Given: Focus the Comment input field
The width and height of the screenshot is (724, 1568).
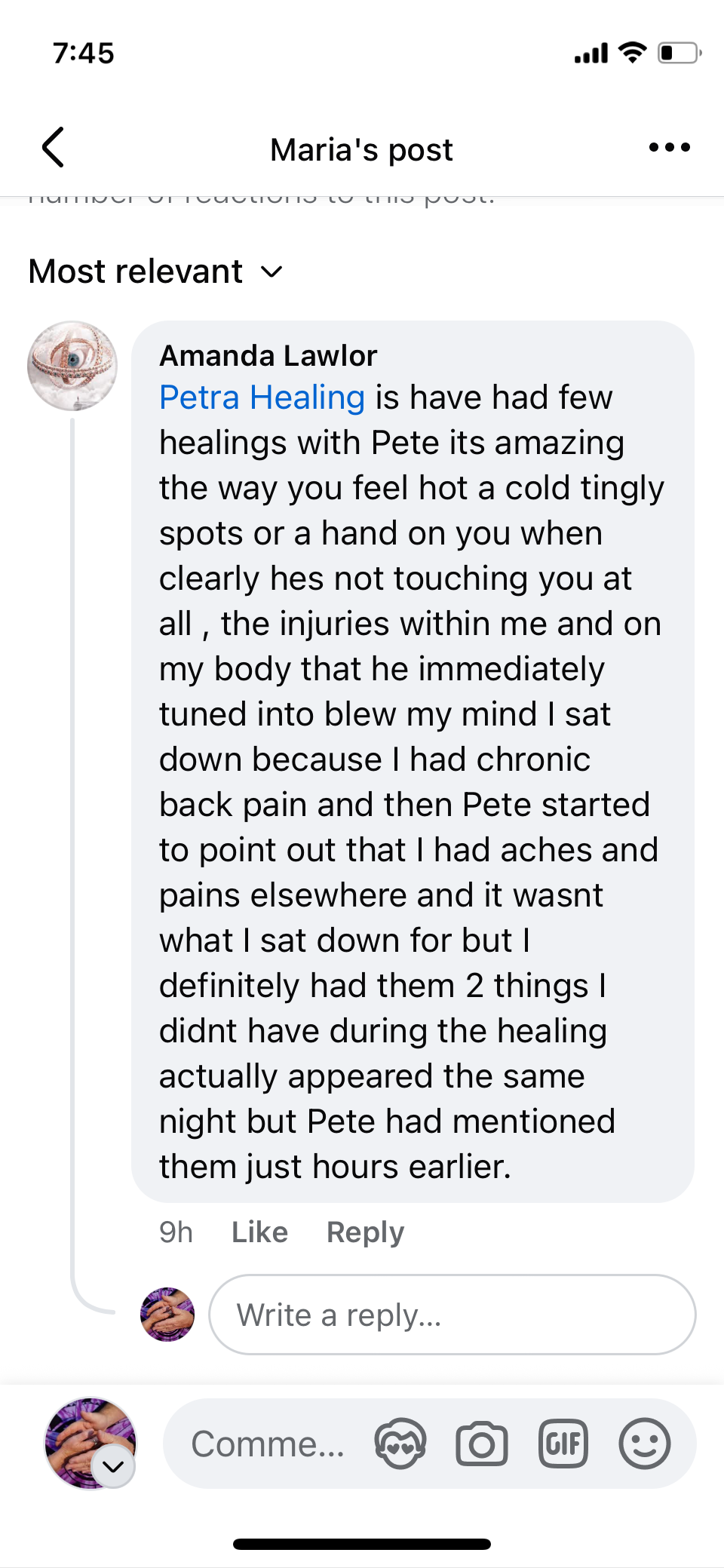Looking at the screenshot, I should tap(268, 1444).
